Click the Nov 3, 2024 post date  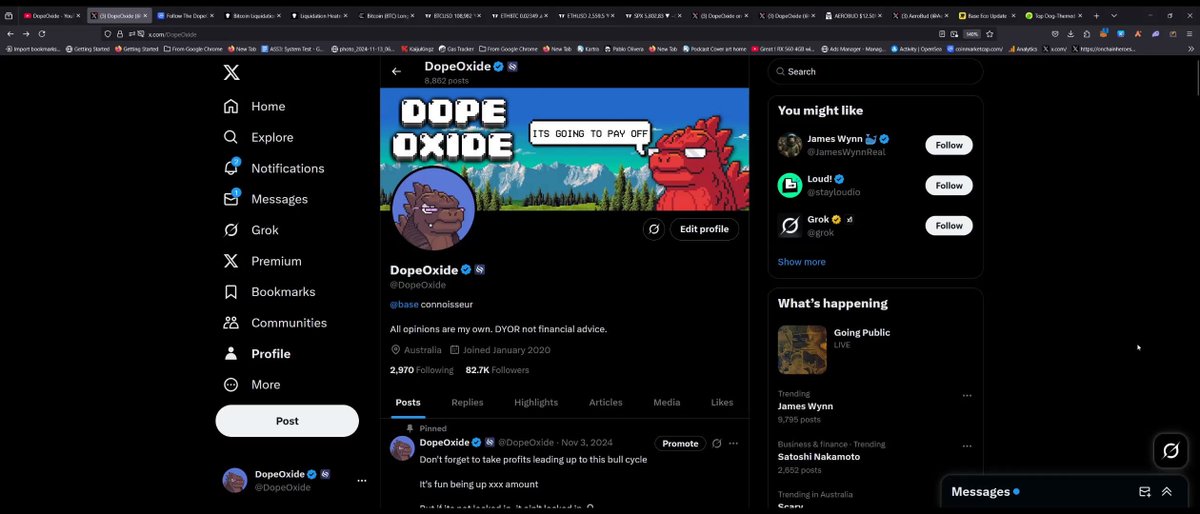pos(588,442)
